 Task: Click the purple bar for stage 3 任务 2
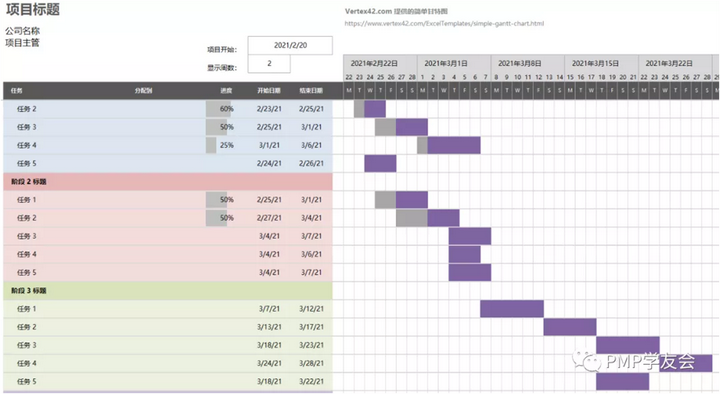570,327
